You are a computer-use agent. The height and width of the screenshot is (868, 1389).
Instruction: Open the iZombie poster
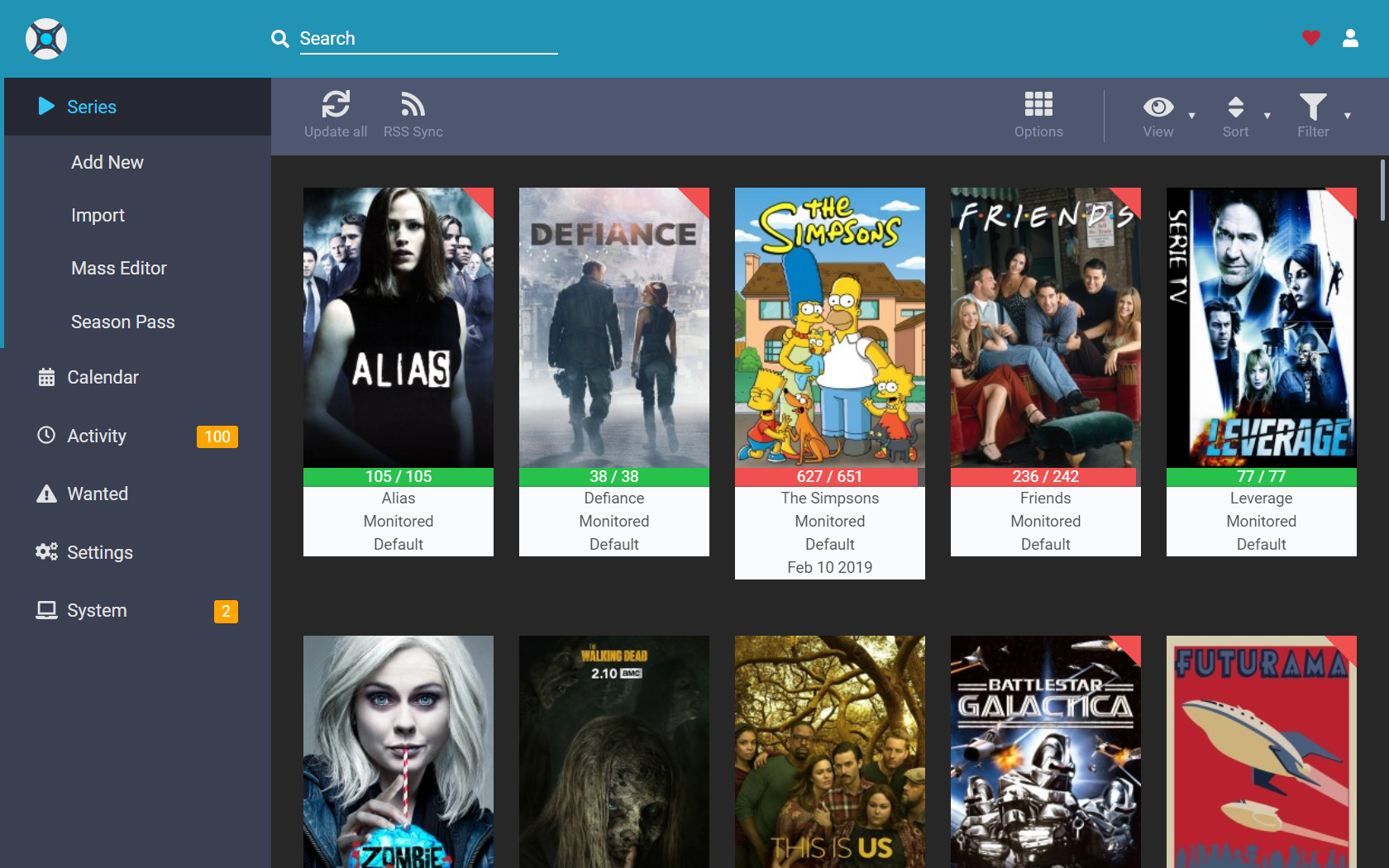click(399, 751)
